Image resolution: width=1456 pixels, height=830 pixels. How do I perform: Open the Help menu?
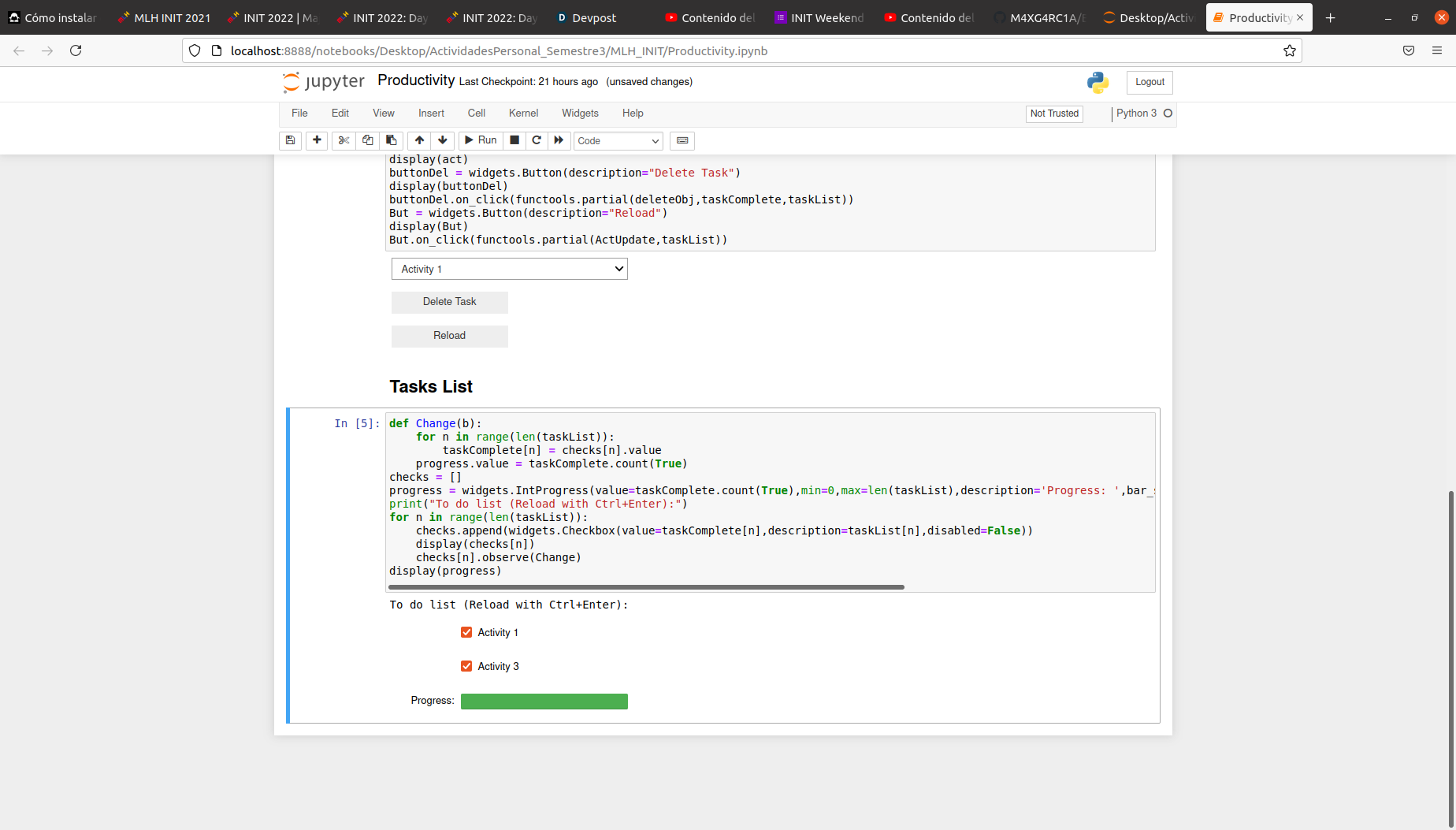click(x=633, y=114)
